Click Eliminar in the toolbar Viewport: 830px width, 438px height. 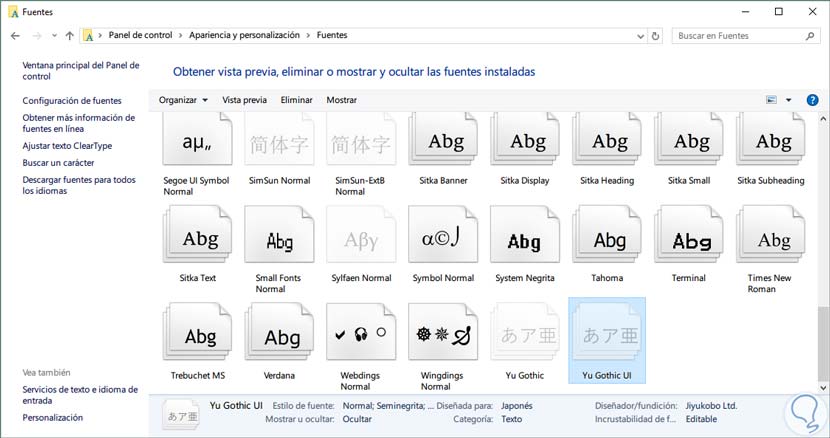tap(296, 100)
